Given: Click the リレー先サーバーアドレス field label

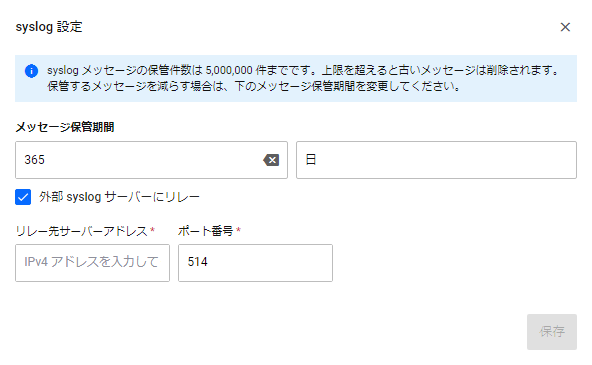Looking at the screenshot, I should pyautogui.click(x=82, y=231).
